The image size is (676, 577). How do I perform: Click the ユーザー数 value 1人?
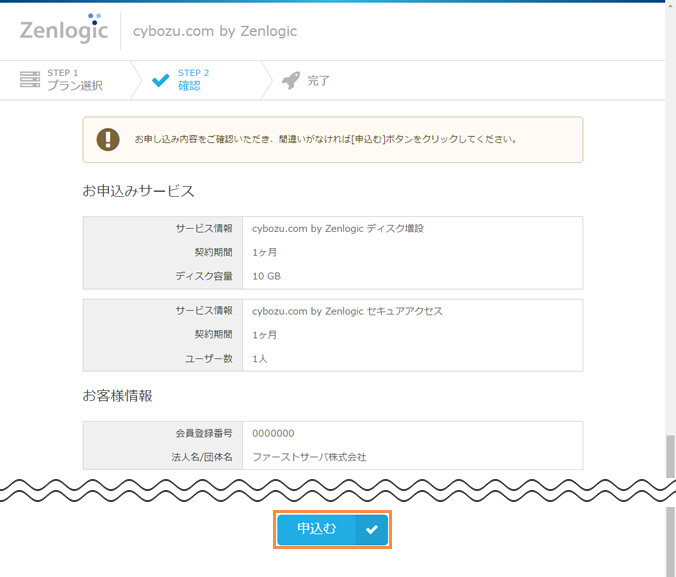(x=260, y=359)
